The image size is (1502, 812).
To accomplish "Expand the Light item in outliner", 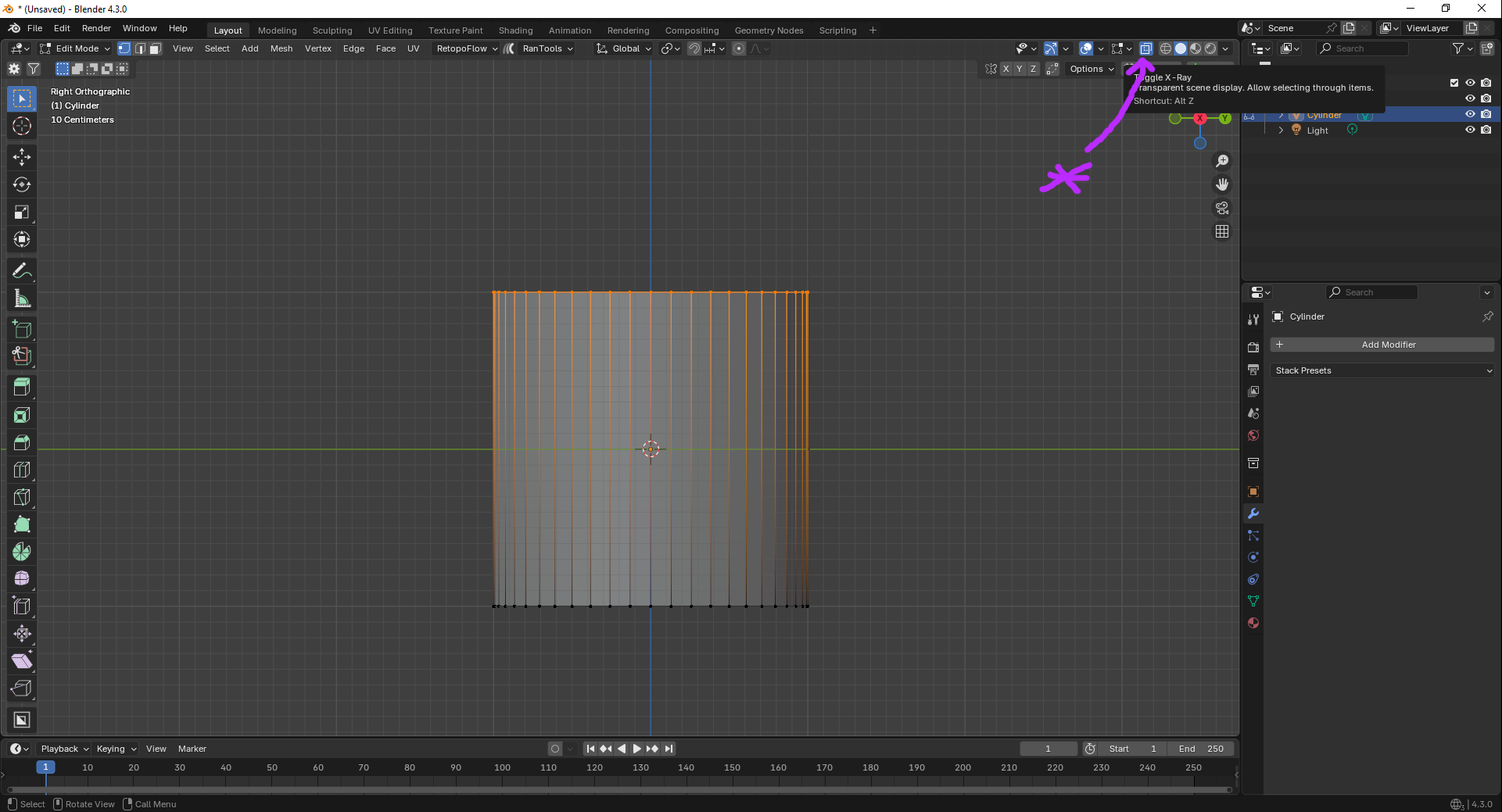I will pyautogui.click(x=1281, y=131).
